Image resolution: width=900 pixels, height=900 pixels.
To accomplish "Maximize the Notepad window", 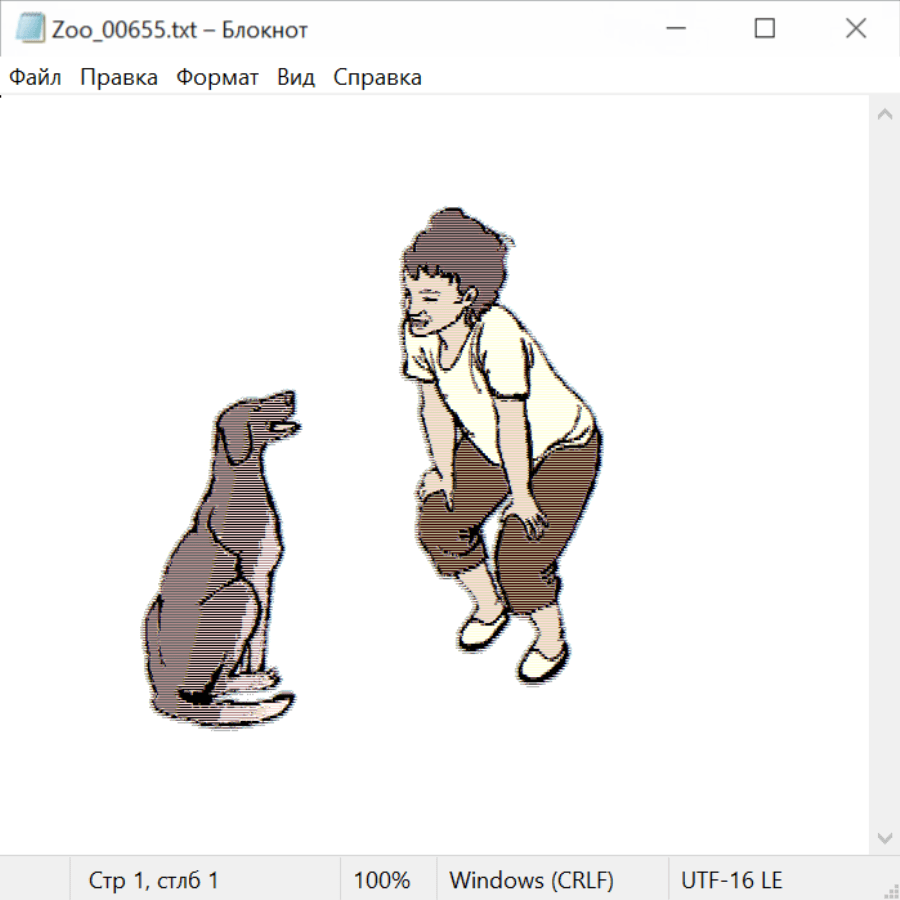I will click(764, 29).
